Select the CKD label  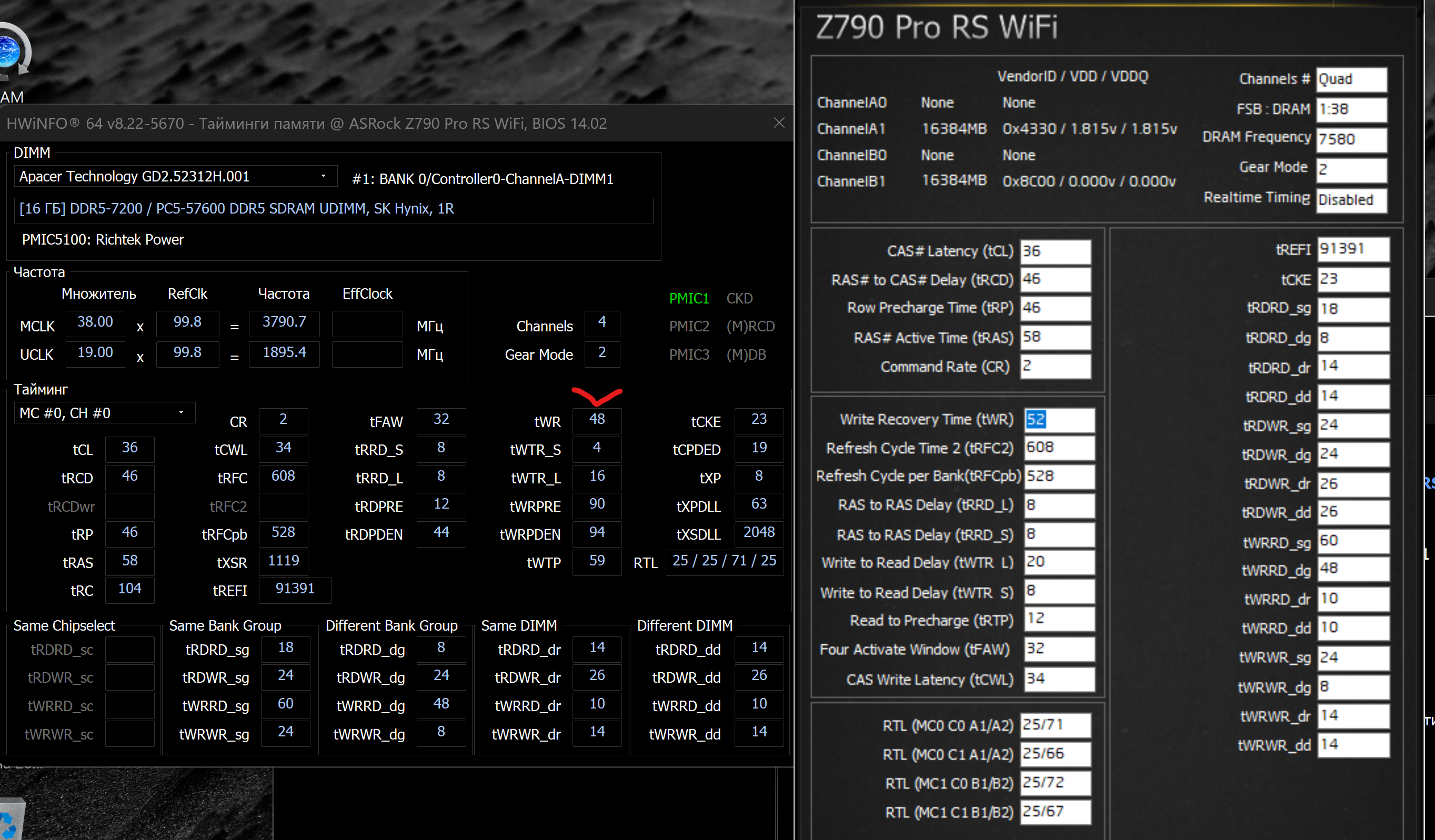[x=739, y=298]
